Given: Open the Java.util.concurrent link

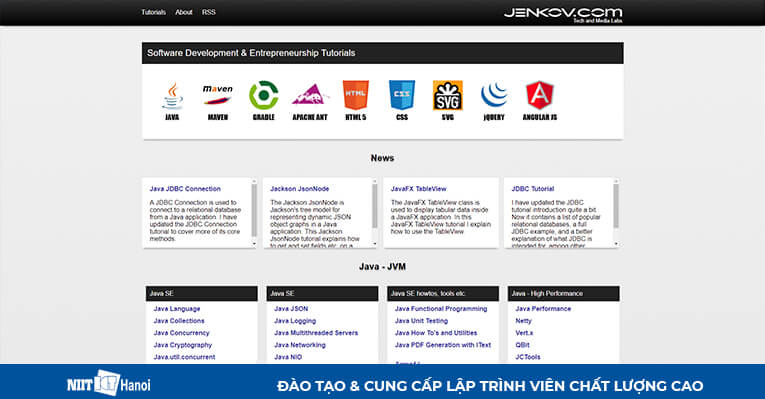Looking at the screenshot, I should tap(184, 357).
